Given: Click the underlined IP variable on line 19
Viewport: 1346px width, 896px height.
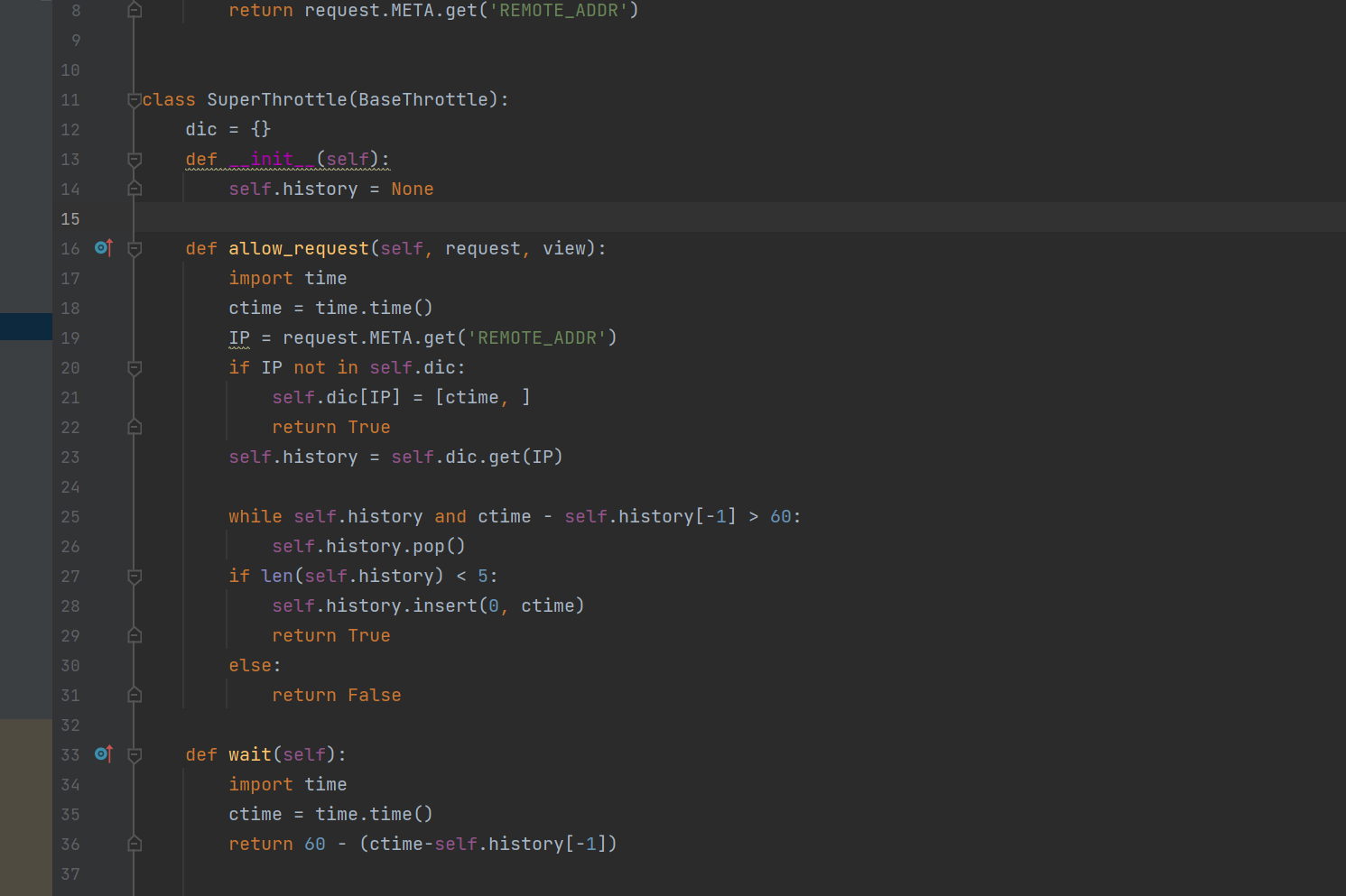Looking at the screenshot, I should [239, 337].
